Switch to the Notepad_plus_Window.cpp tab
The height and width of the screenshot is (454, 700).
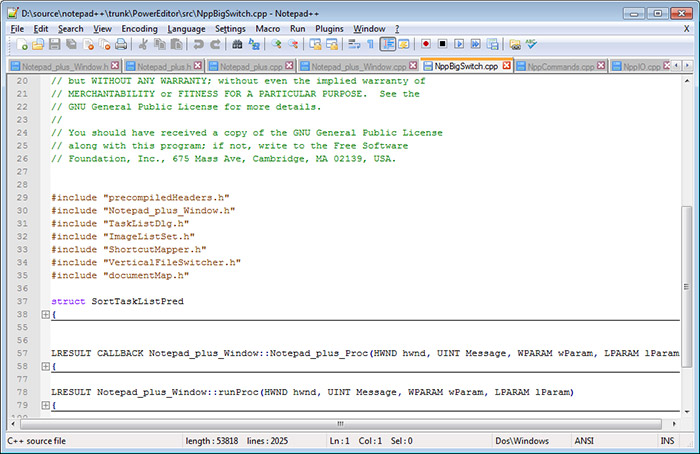pyautogui.click(x=358, y=67)
